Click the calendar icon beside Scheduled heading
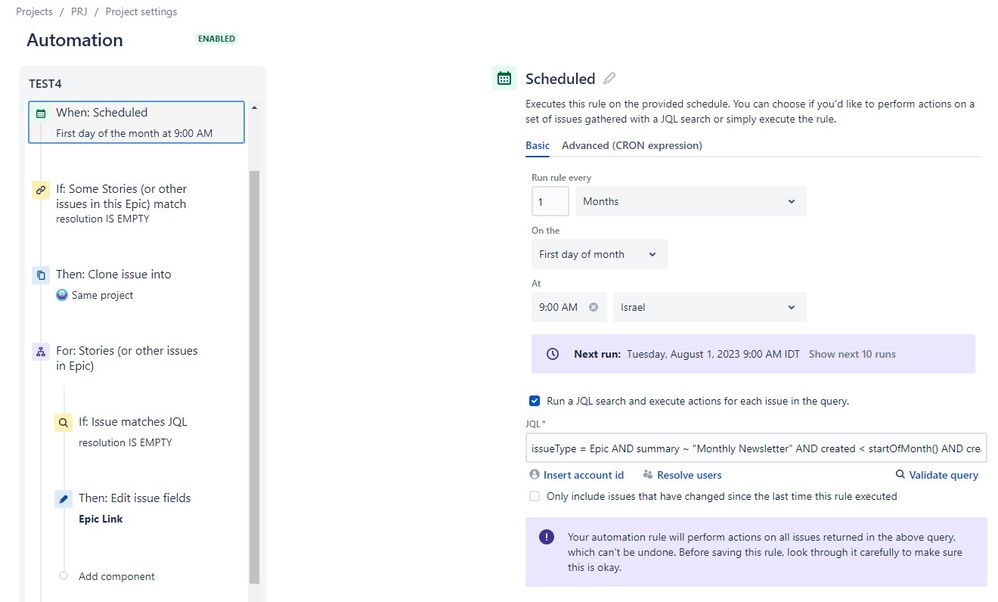998x602 pixels. pyautogui.click(x=503, y=78)
